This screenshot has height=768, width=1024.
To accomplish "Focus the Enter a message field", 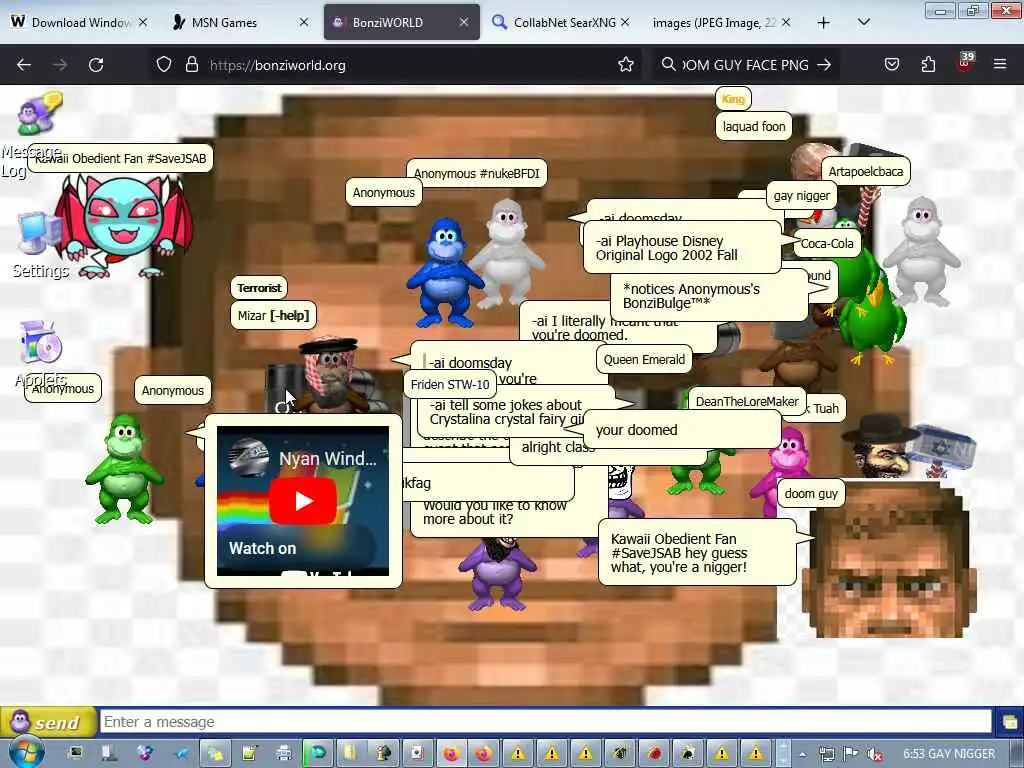I will pyautogui.click(x=546, y=722).
